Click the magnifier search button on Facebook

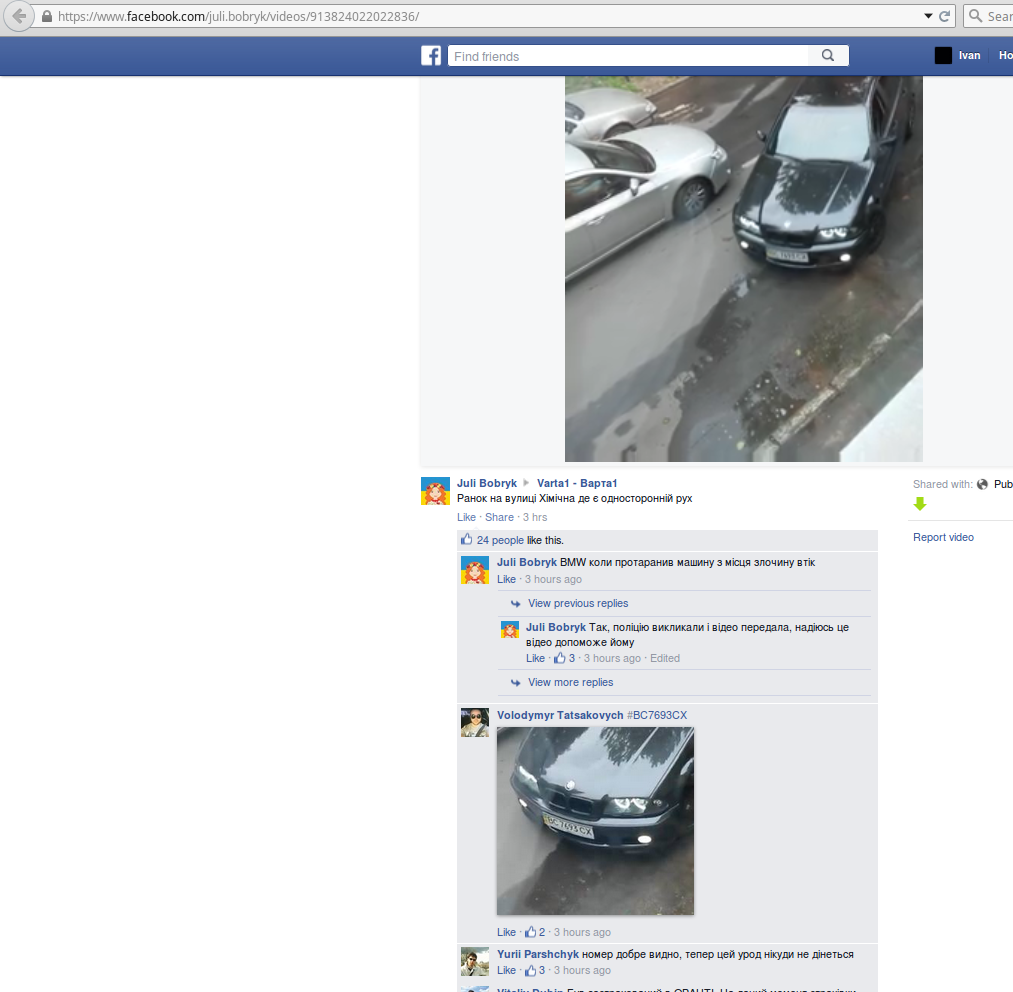[x=828, y=56]
